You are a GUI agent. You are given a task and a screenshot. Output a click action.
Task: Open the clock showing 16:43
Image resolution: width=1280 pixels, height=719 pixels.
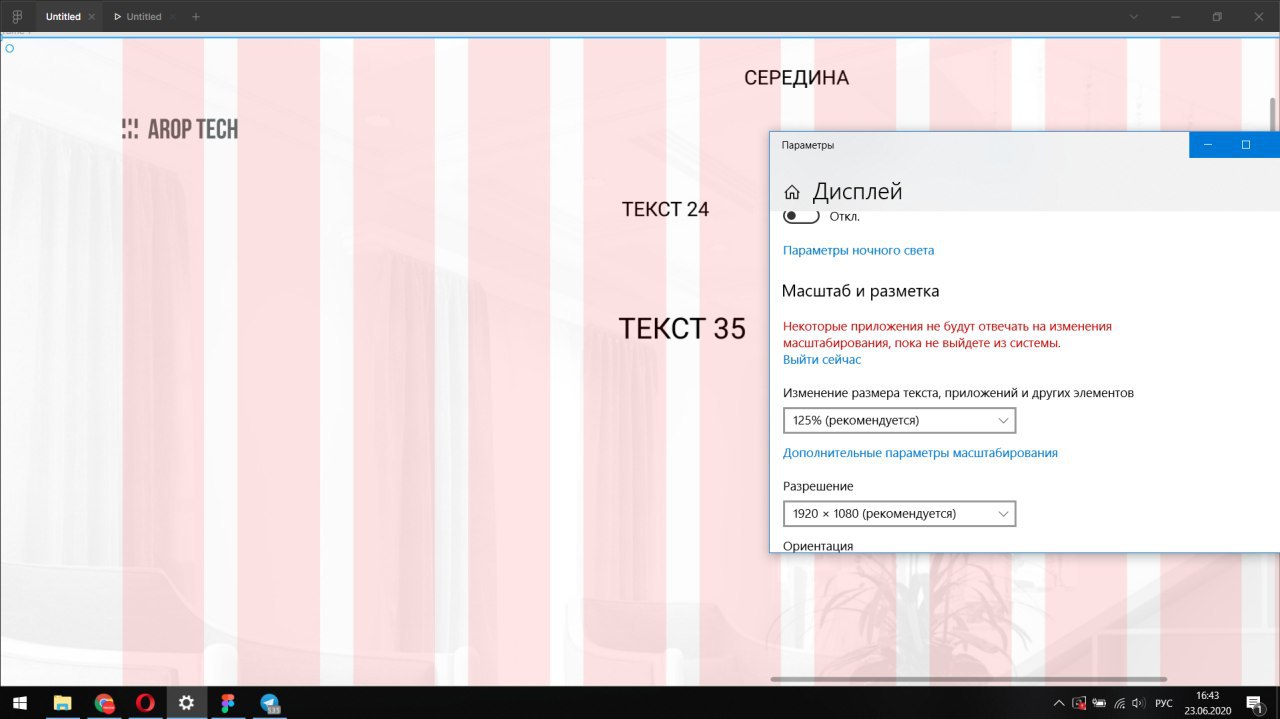pyautogui.click(x=1208, y=703)
